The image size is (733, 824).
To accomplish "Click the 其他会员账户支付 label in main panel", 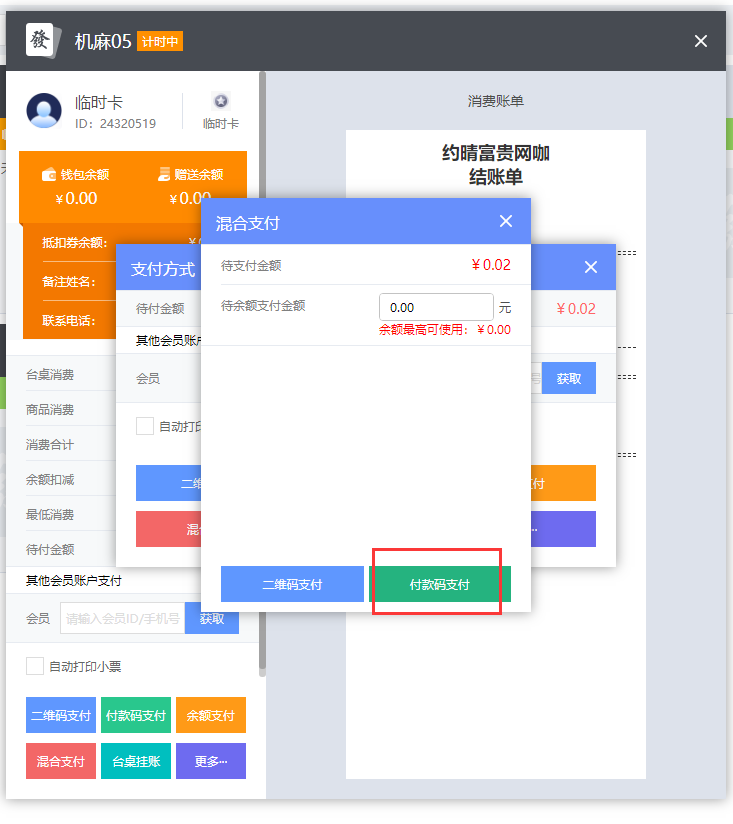I will (74, 580).
